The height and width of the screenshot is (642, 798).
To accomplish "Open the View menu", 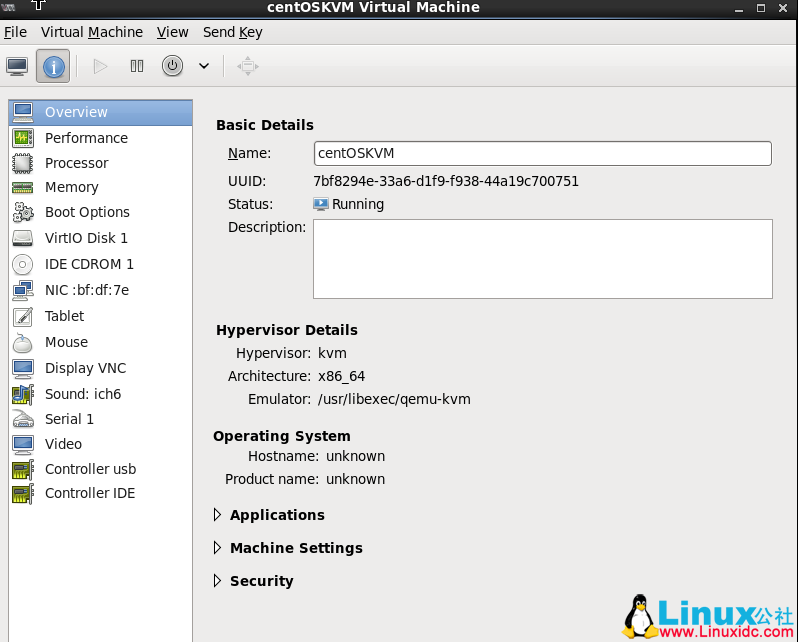I will pos(173,32).
